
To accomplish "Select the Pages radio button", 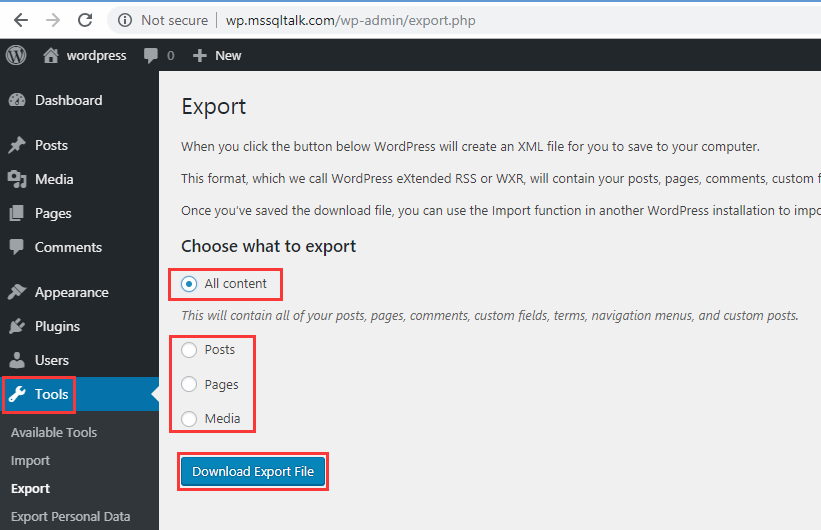I will click(x=189, y=384).
